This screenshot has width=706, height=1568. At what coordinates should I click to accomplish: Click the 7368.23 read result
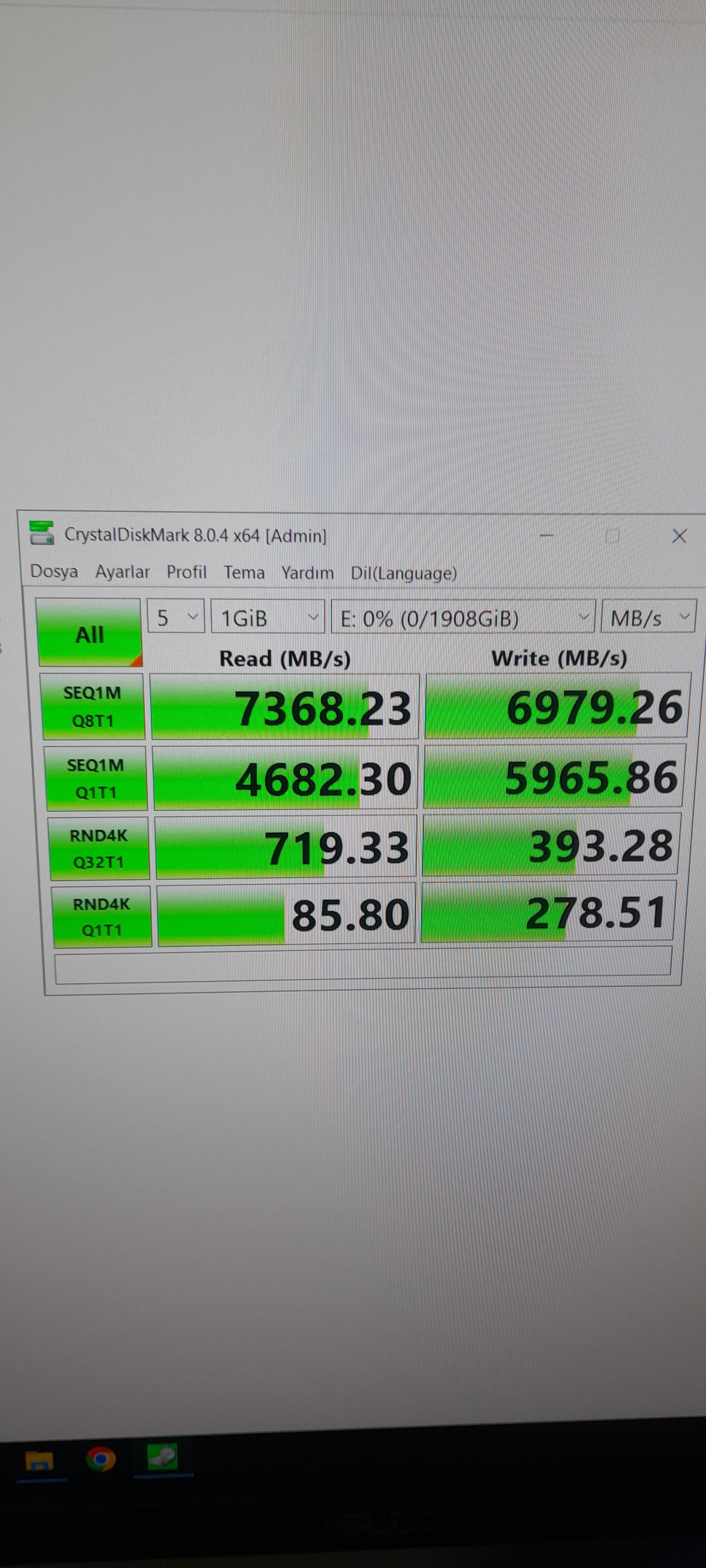[x=284, y=707]
